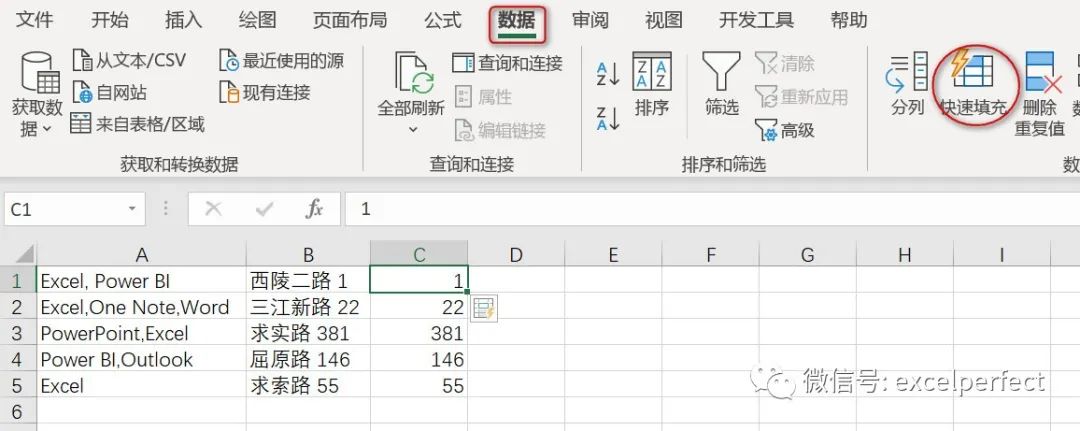Select row 6 header
The image size is (1080, 431).
(18, 412)
